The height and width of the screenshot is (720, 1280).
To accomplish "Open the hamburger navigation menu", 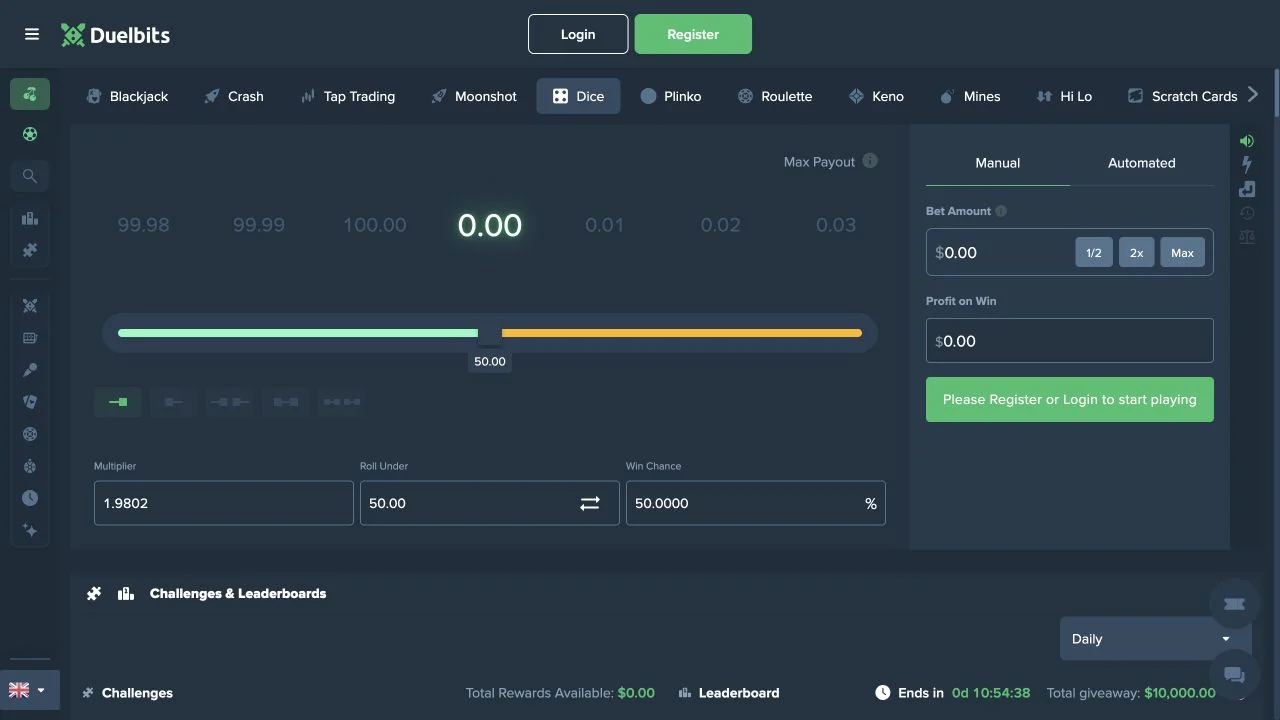I will point(32,34).
